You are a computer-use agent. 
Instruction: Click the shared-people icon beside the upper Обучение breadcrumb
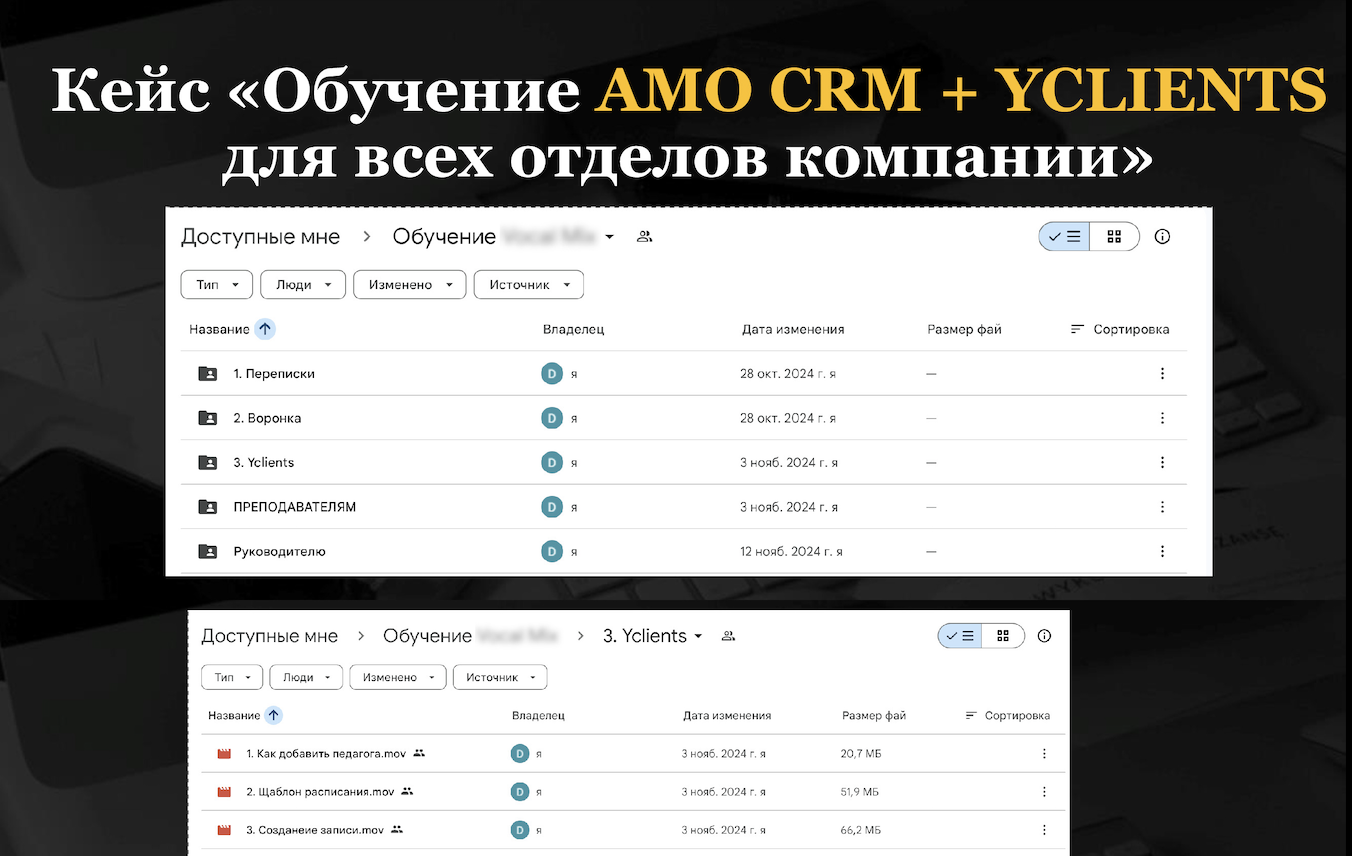point(644,237)
